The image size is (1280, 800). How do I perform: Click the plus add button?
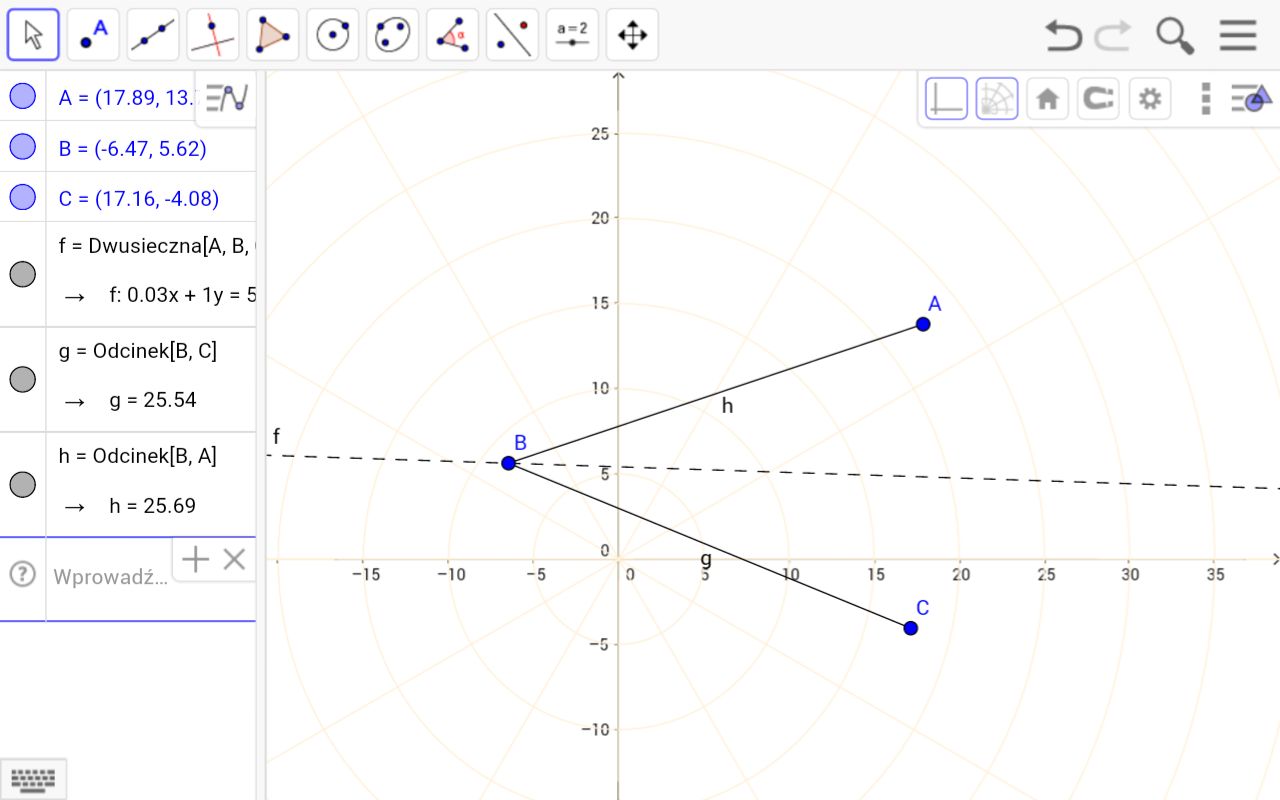pyautogui.click(x=195, y=559)
